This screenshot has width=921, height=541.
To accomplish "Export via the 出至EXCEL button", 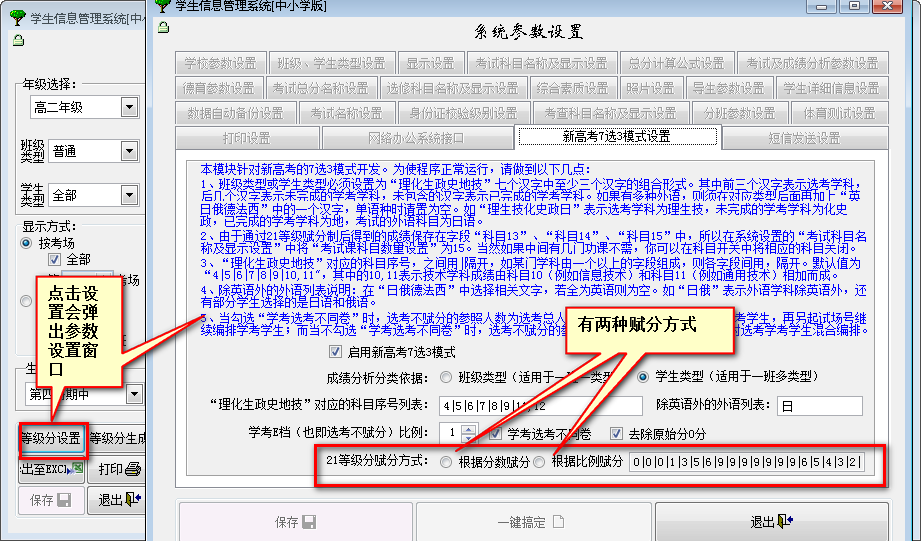I will 51,469.
